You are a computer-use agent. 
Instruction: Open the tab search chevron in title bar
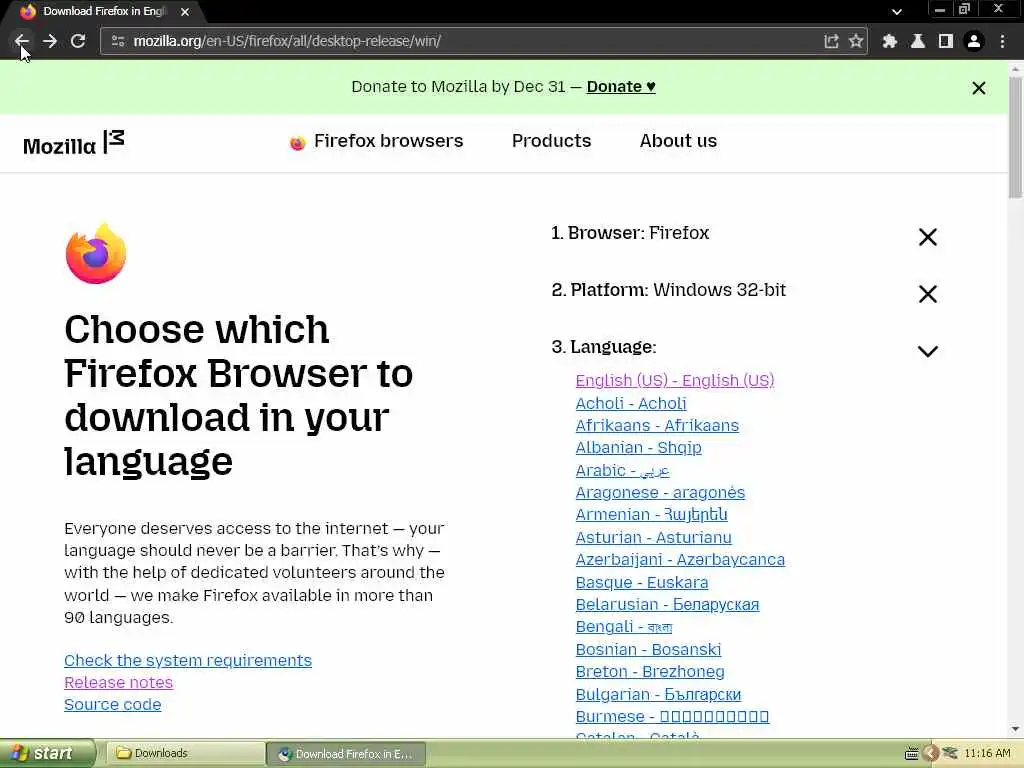(897, 11)
